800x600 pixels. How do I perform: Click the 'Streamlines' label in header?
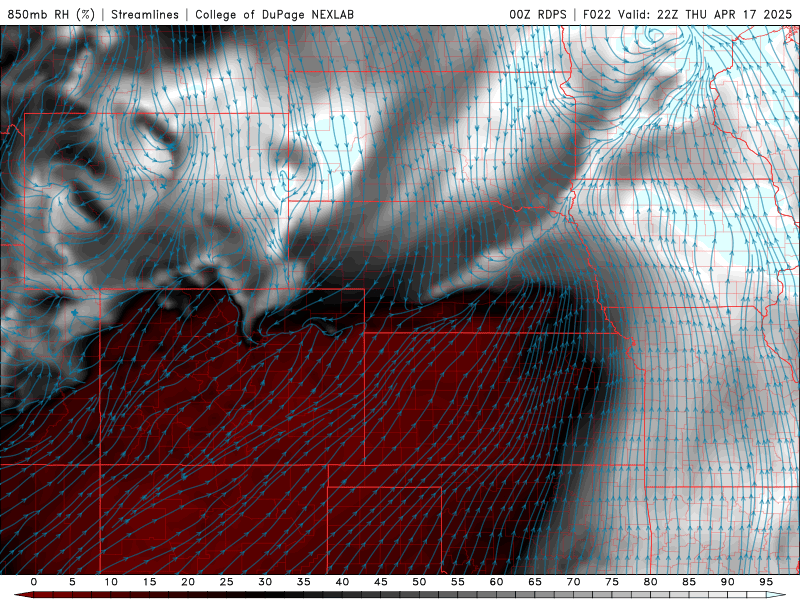click(145, 14)
